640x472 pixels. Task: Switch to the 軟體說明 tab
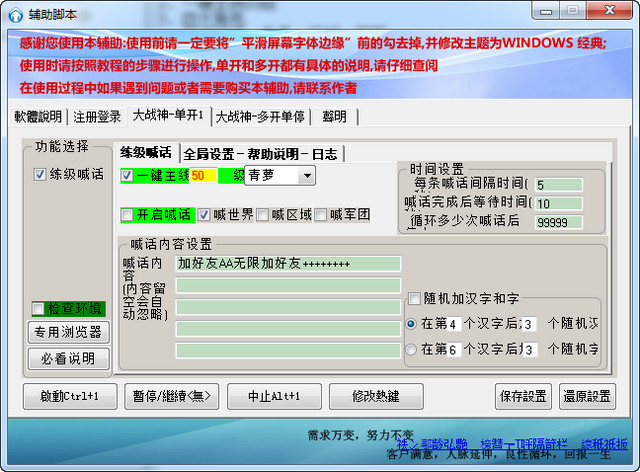point(38,117)
